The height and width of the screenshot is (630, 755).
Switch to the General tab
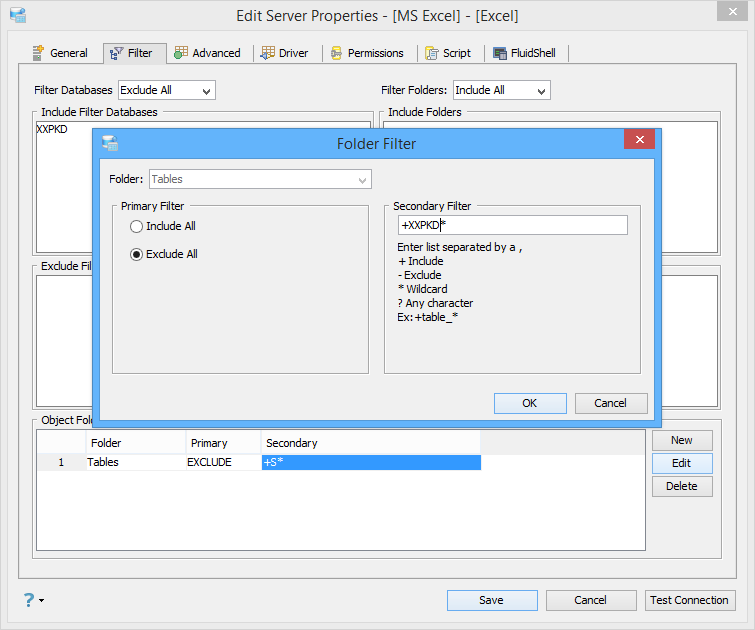pyautogui.click(x=60, y=53)
